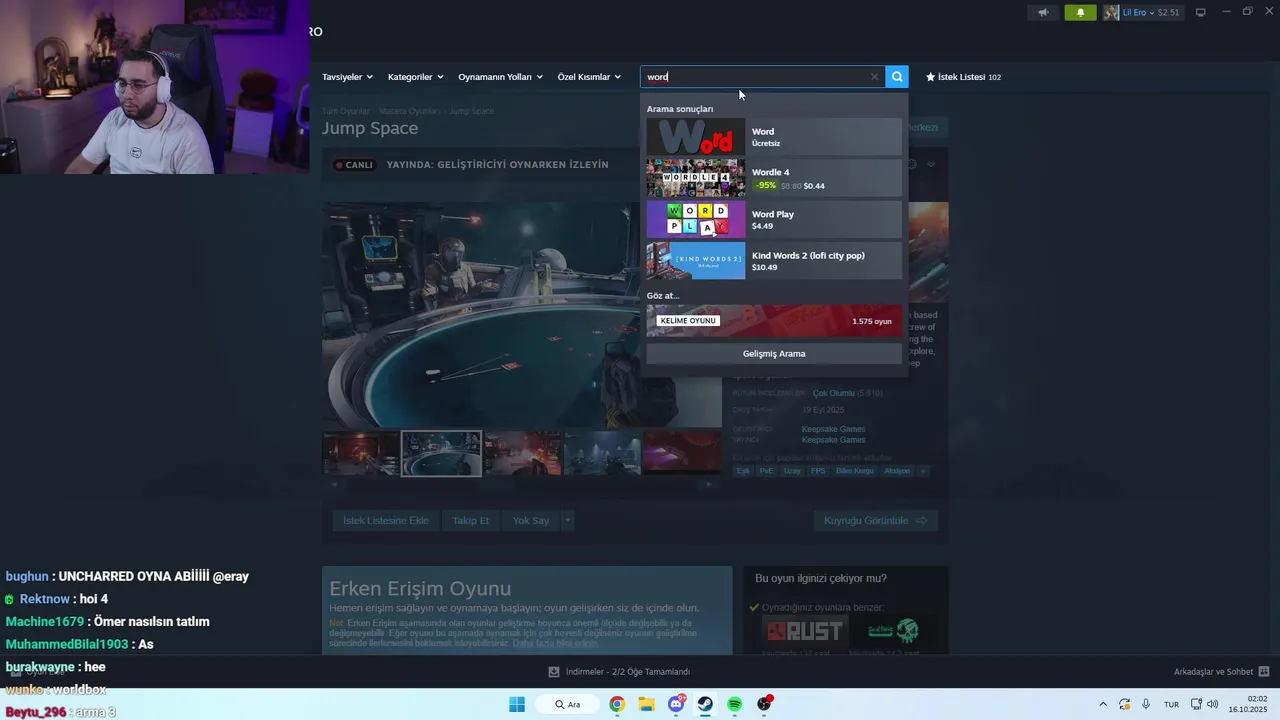Select the fourth dim corridor screenshot thumbnail
Image resolution: width=1280 pixels, height=720 pixels.
[602, 453]
